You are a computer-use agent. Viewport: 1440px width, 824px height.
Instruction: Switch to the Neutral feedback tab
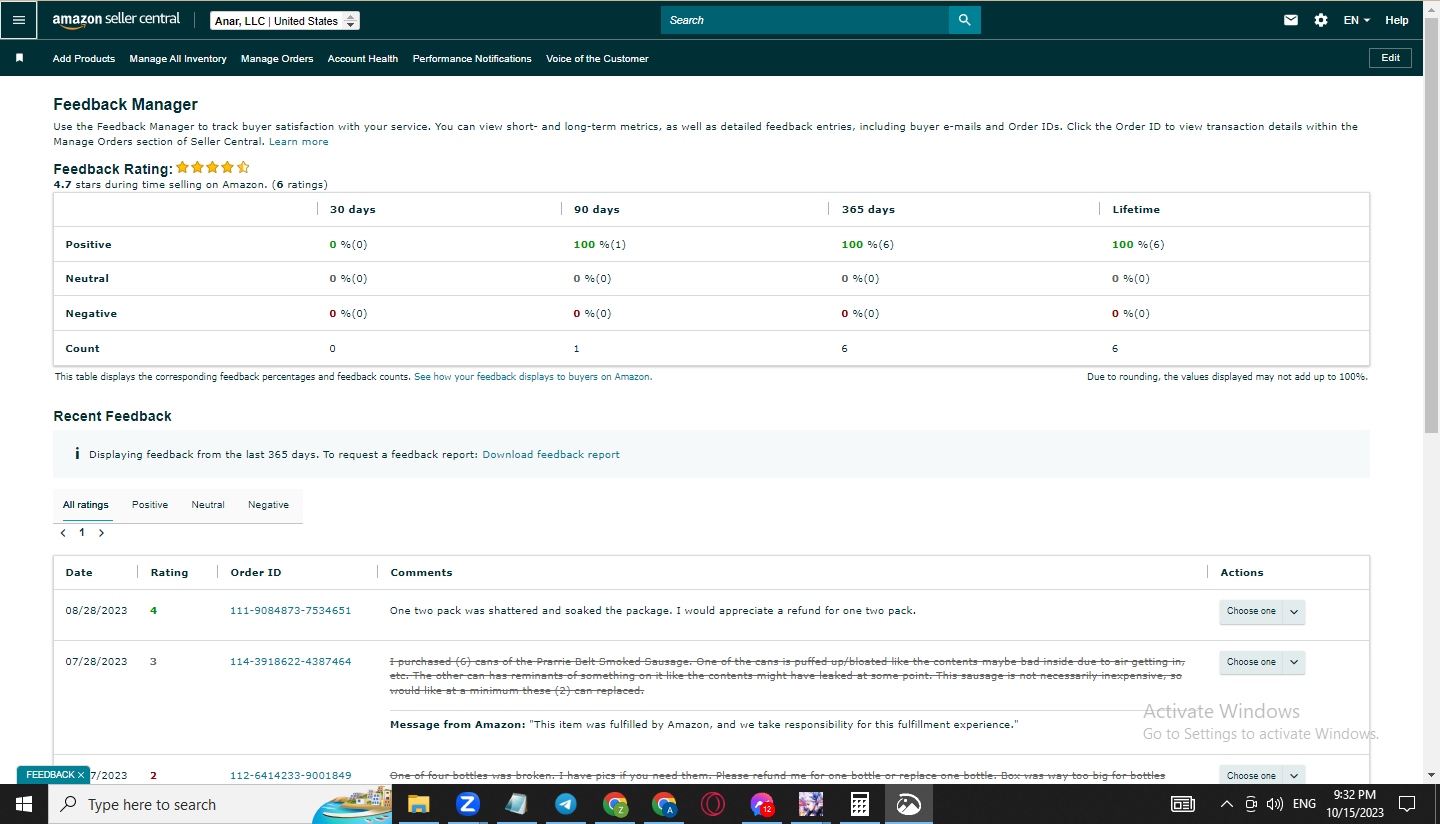pyautogui.click(x=208, y=505)
